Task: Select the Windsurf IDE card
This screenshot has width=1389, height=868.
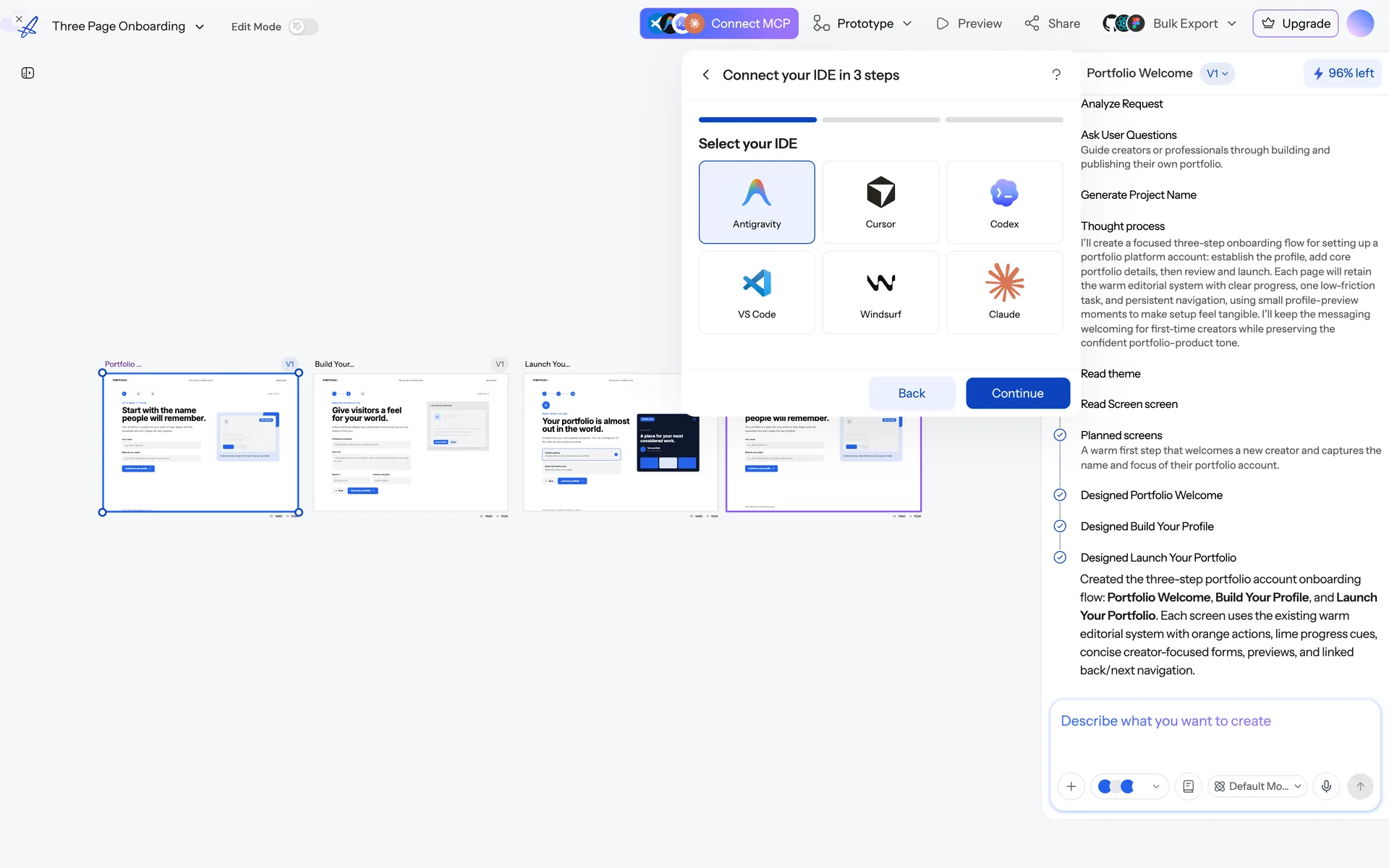Action: click(880, 292)
